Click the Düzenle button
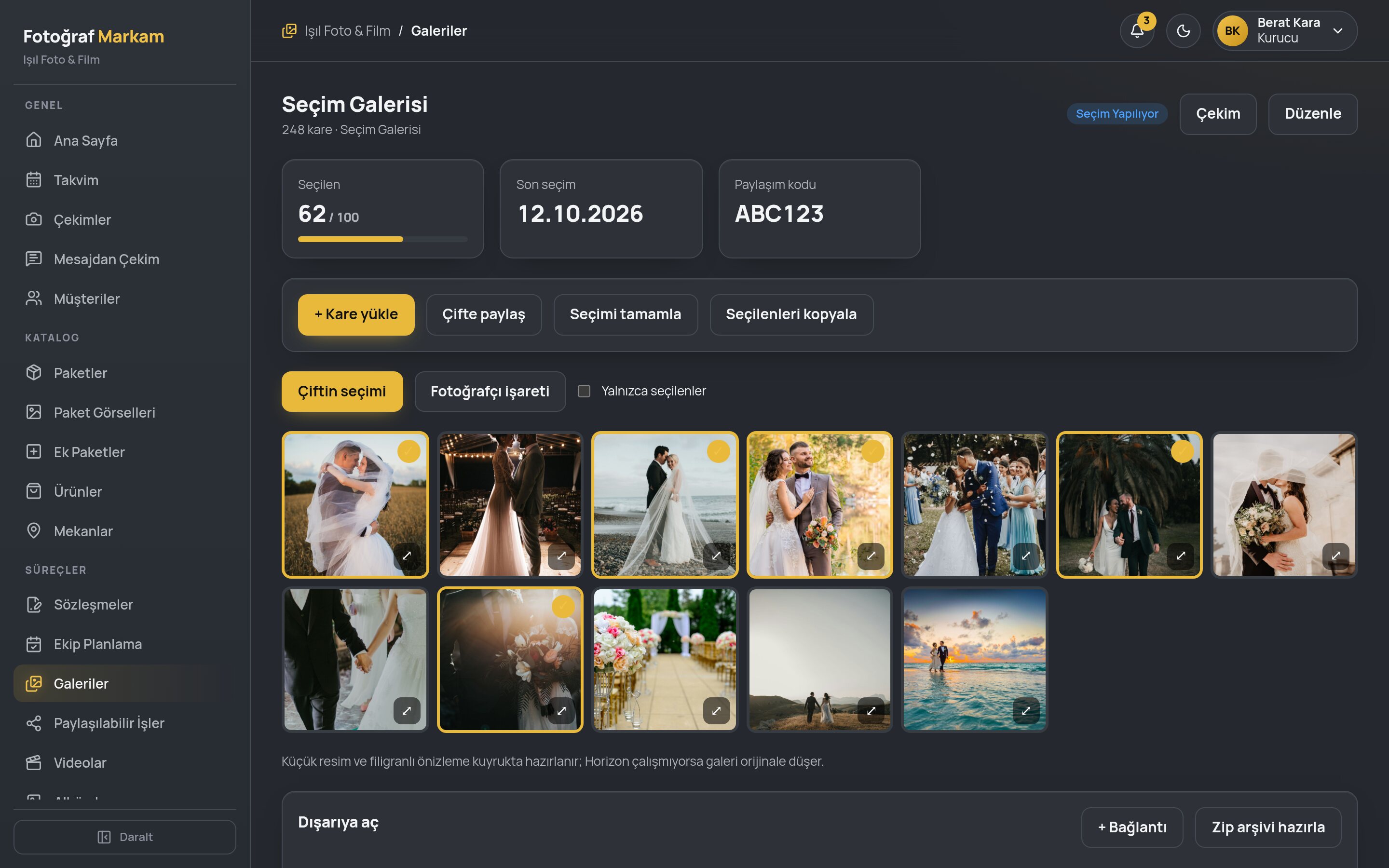The width and height of the screenshot is (1389, 868). pyautogui.click(x=1313, y=114)
